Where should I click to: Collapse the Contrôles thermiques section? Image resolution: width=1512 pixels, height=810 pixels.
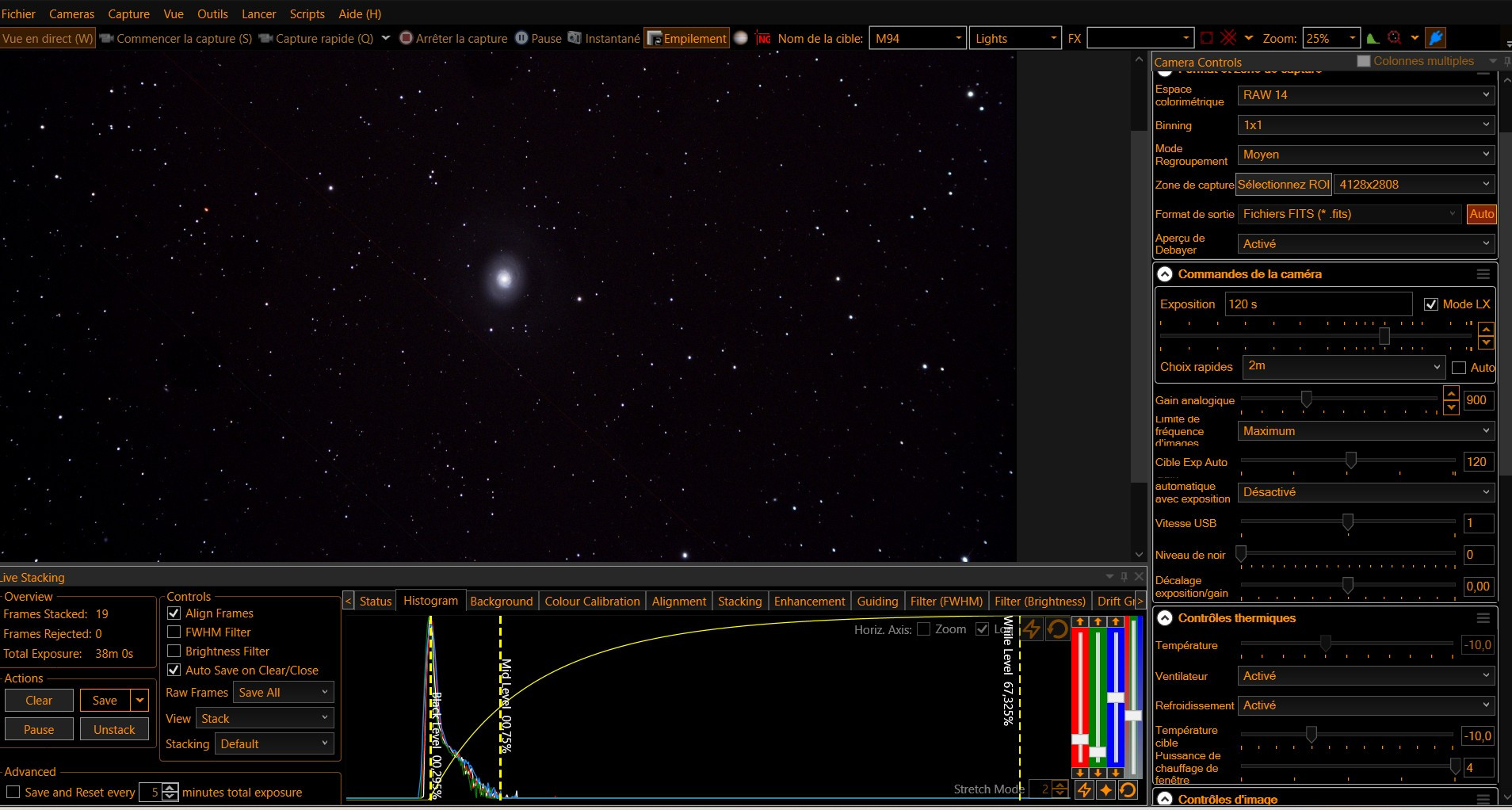pos(1165,618)
